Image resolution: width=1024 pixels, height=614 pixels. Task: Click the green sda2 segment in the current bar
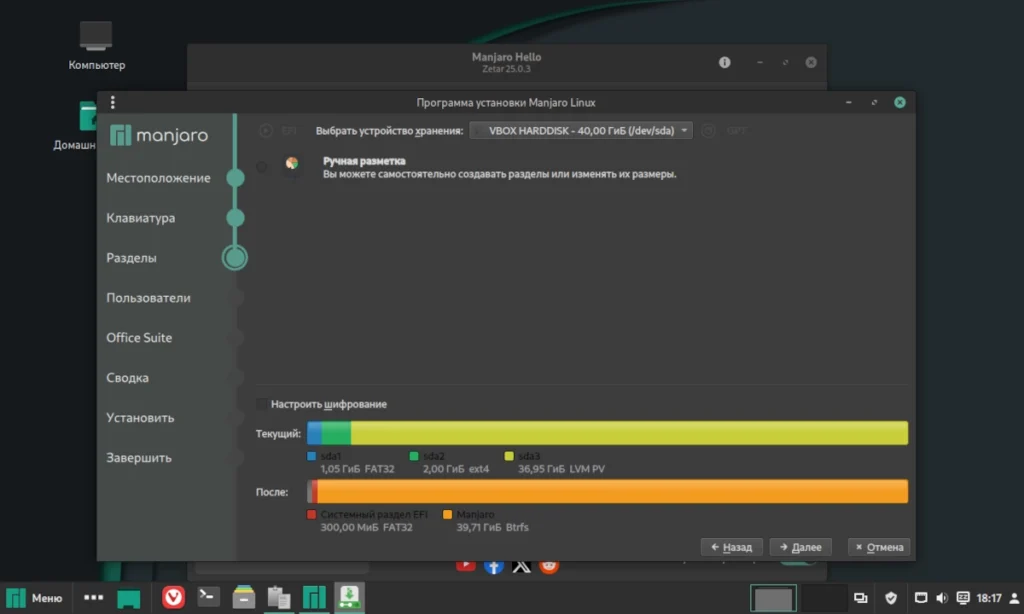(336, 433)
